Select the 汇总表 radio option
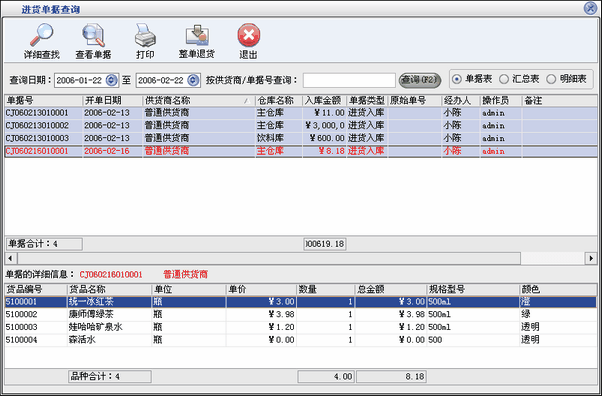The image size is (602, 396). point(503,79)
